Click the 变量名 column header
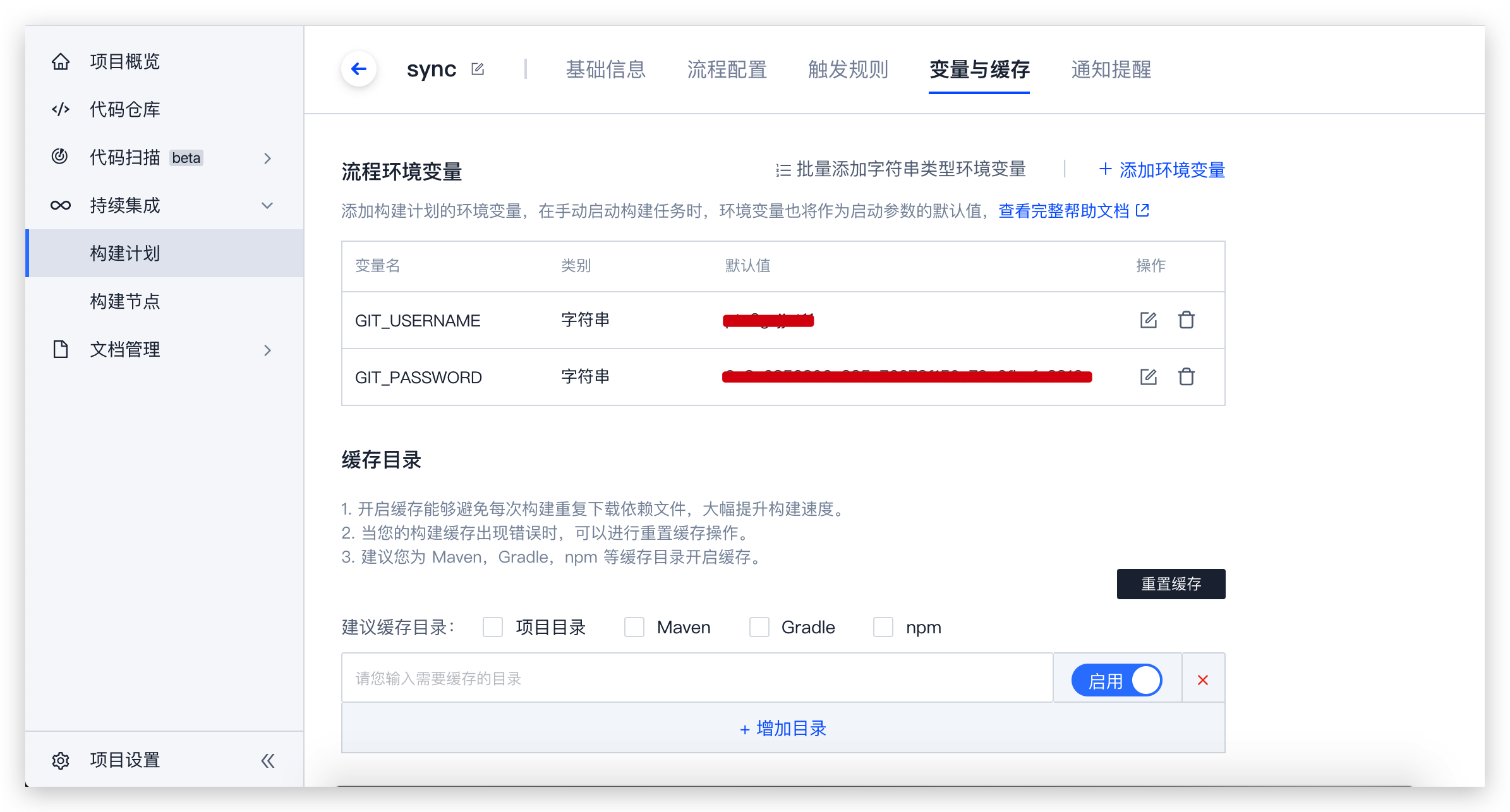Image resolution: width=1510 pixels, height=812 pixels. pos(378,266)
